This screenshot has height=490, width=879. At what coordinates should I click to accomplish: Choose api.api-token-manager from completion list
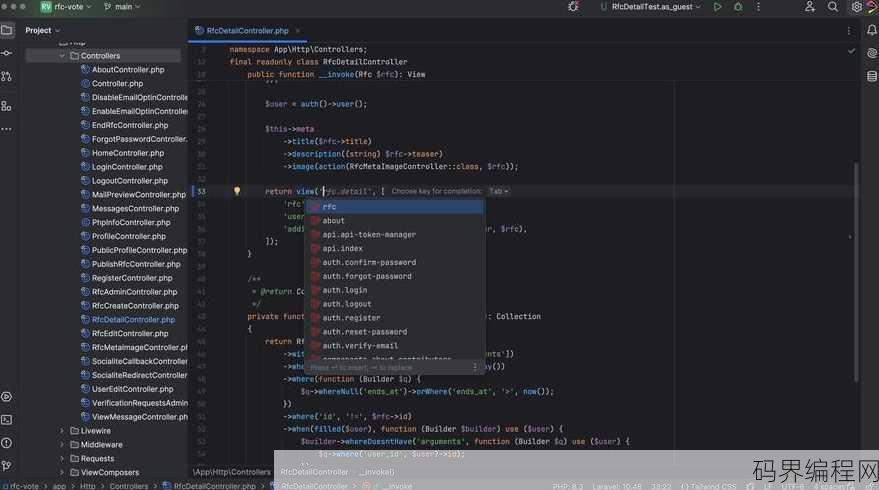[x=395, y=235]
